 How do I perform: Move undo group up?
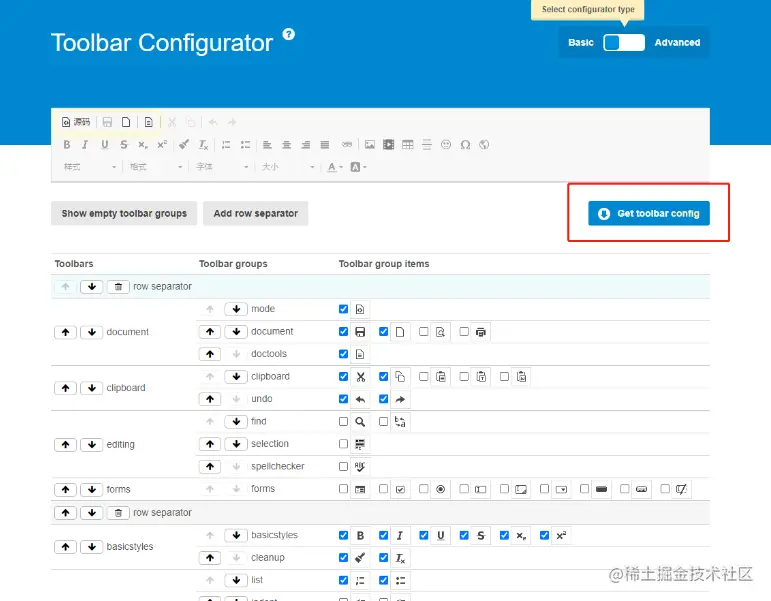pos(210,399)
